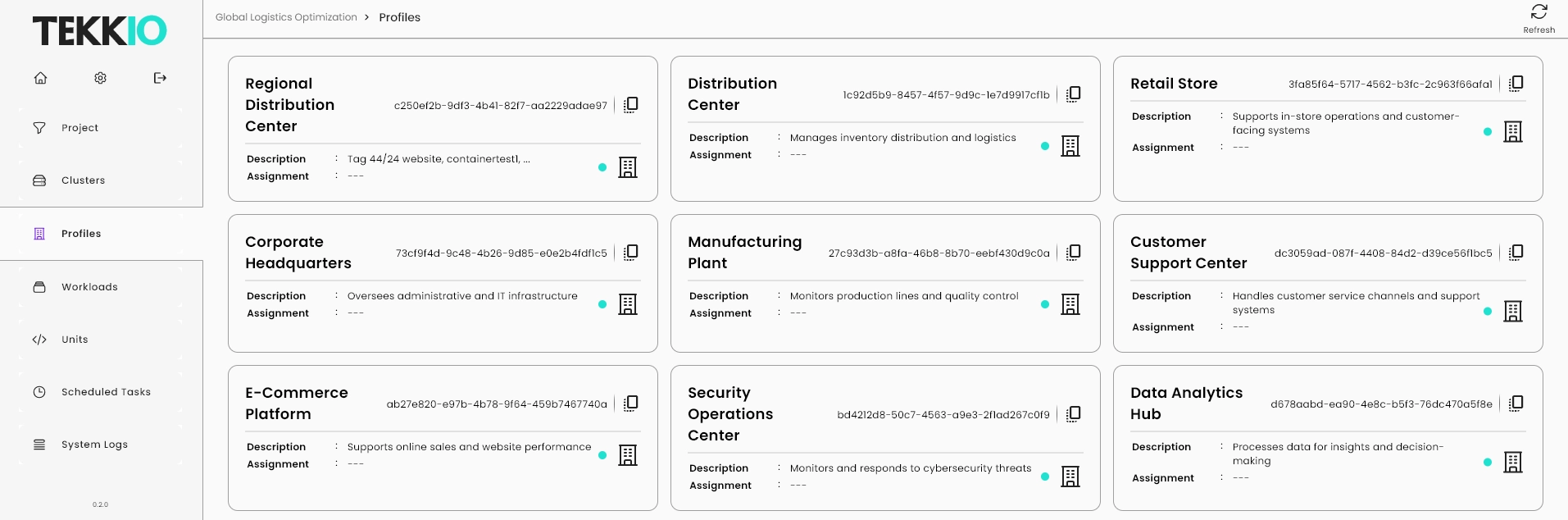Click 'Monitors and responds to cybersecurity threats'

coord(911,468)
